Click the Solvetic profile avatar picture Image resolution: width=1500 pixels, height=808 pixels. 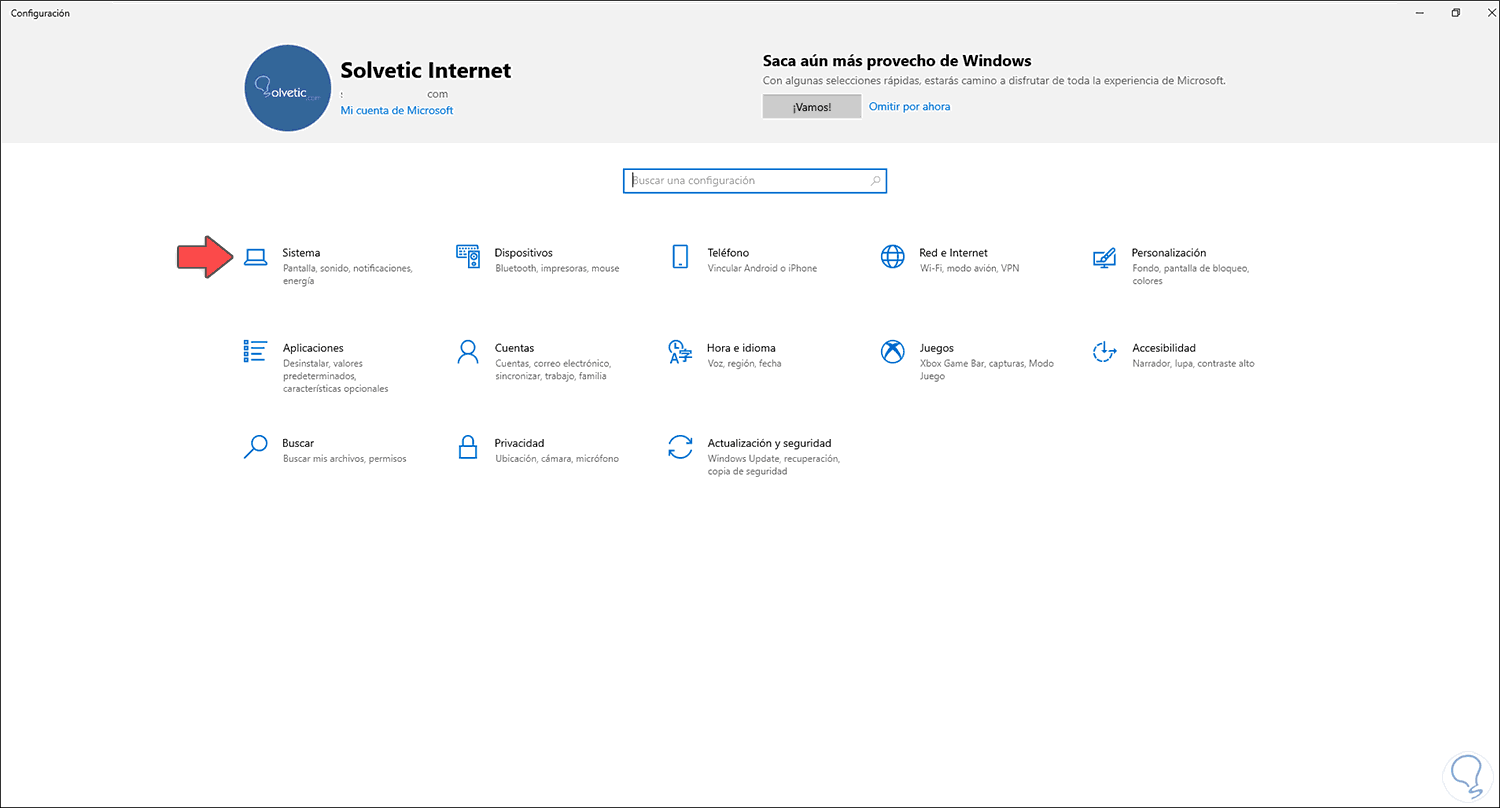click(288, 89)
